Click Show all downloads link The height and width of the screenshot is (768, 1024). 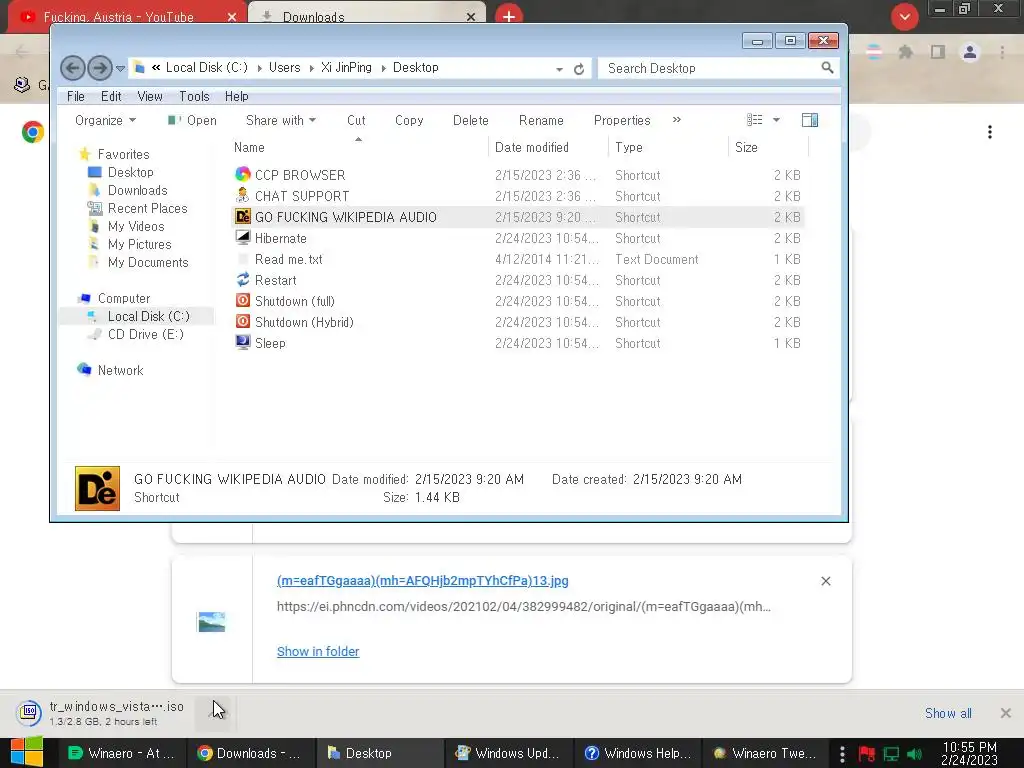(948, 713)
